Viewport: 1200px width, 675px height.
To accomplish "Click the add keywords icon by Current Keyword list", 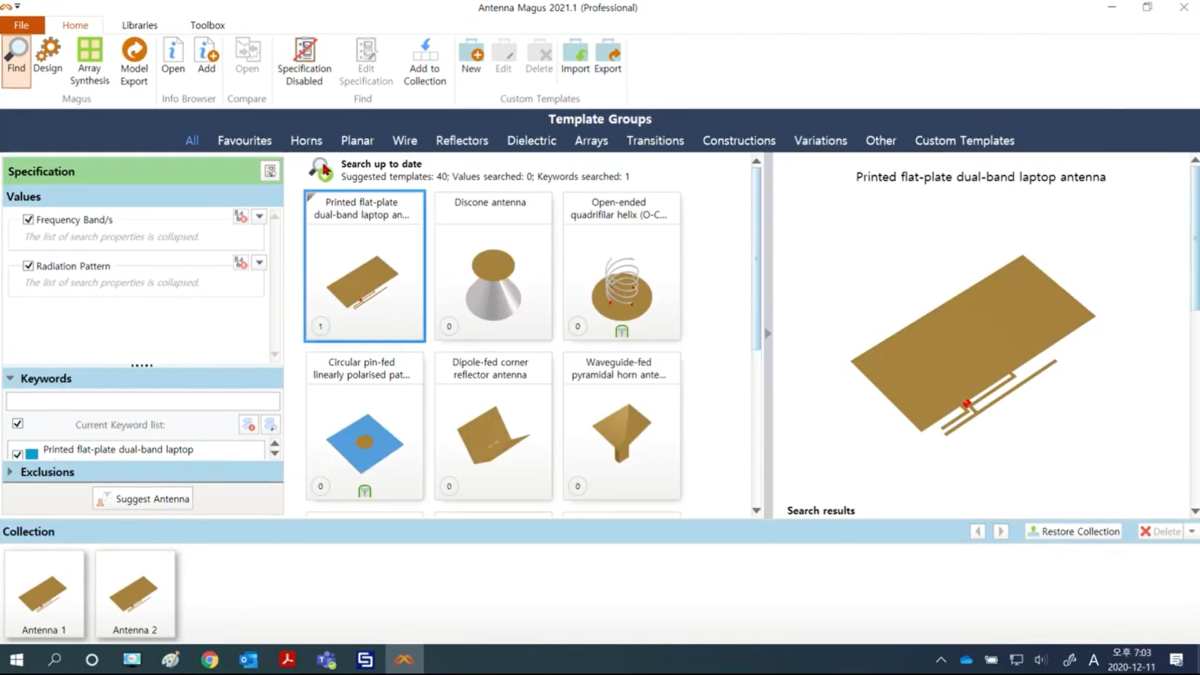I will tap(270, 425).
